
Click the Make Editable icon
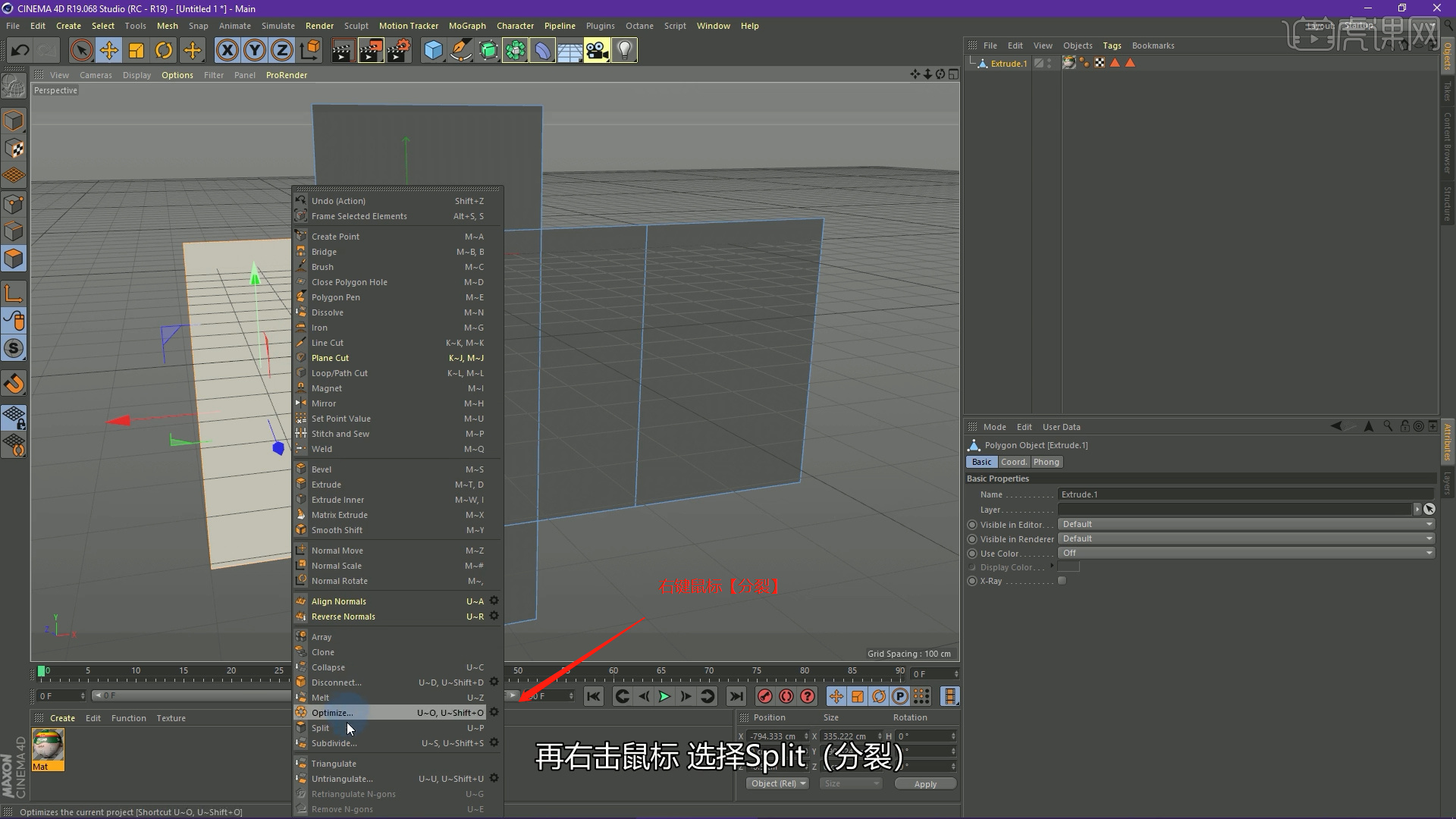14,86
